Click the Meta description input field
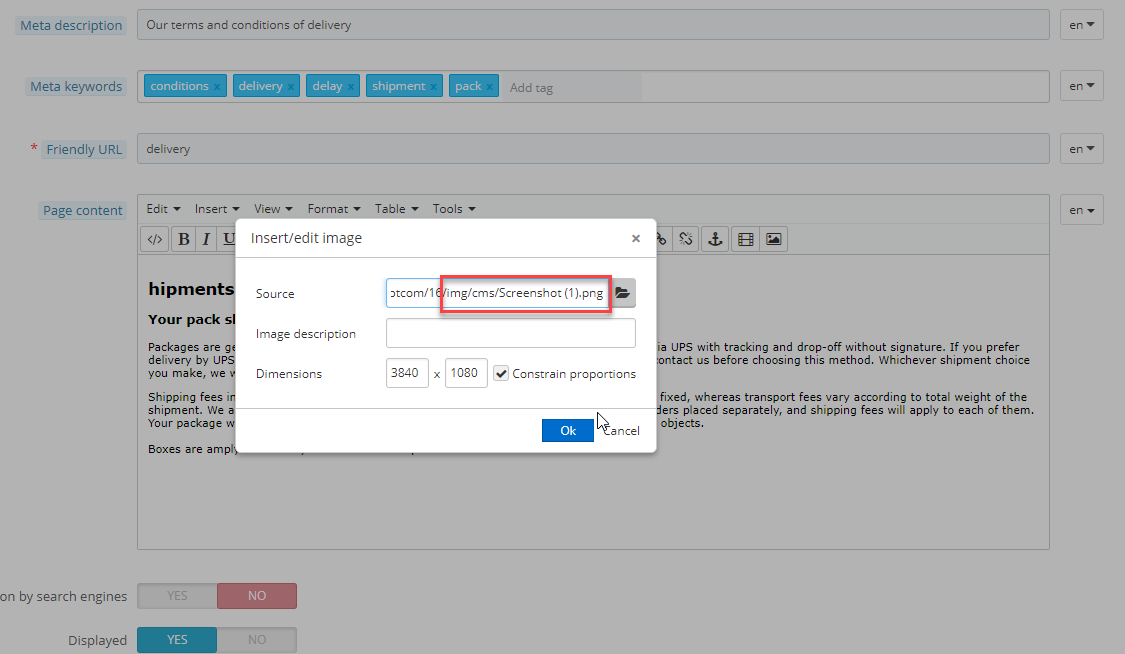 click(x=593, y=25)
